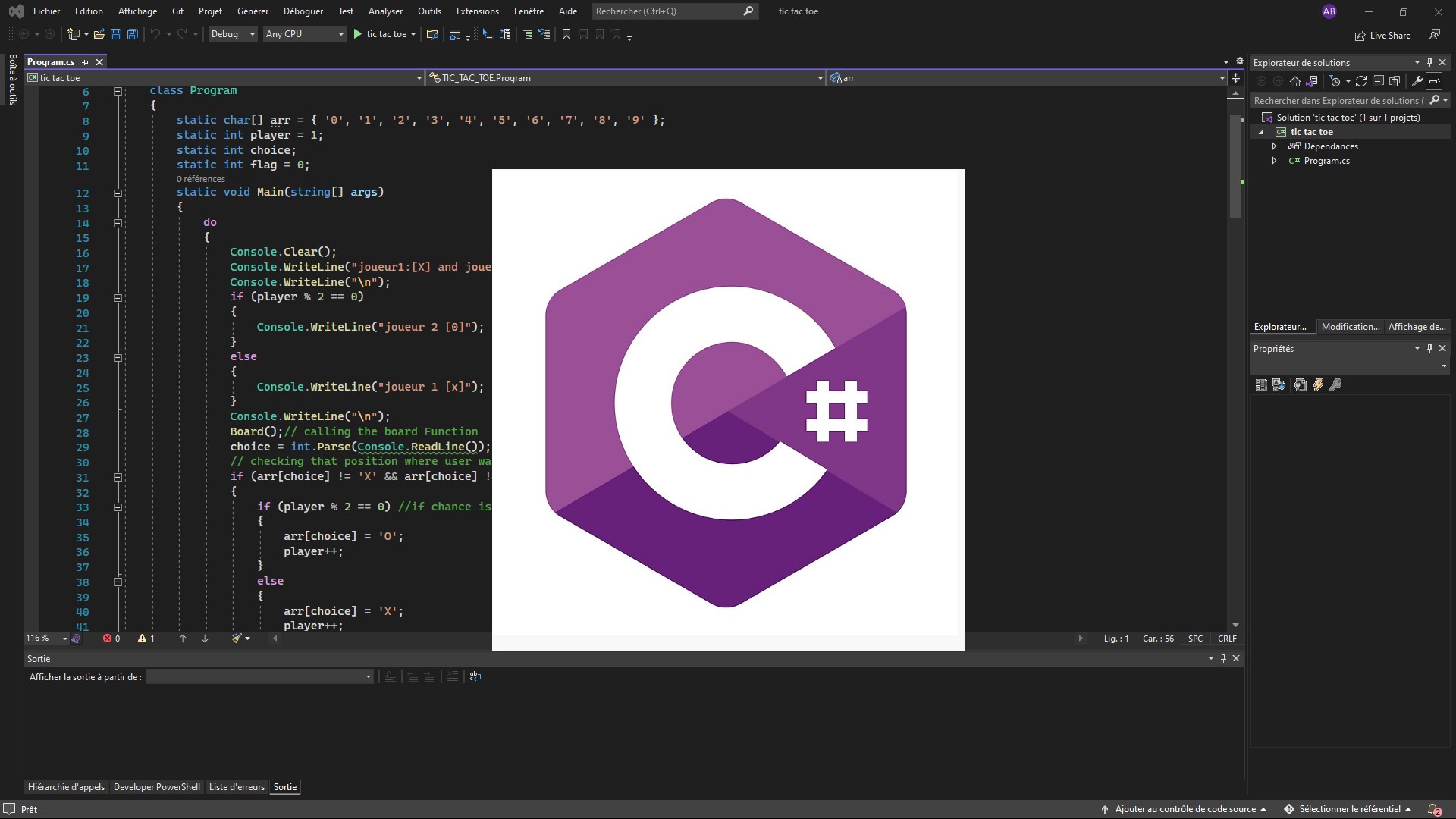Open the Any CPU platform dropdown
1456x819 pixels.
coord(305,34)
